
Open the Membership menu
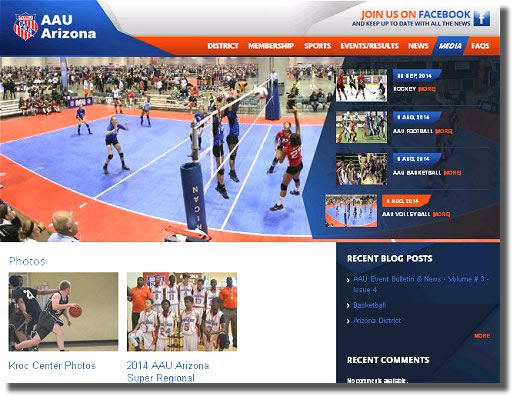(271, 46)
